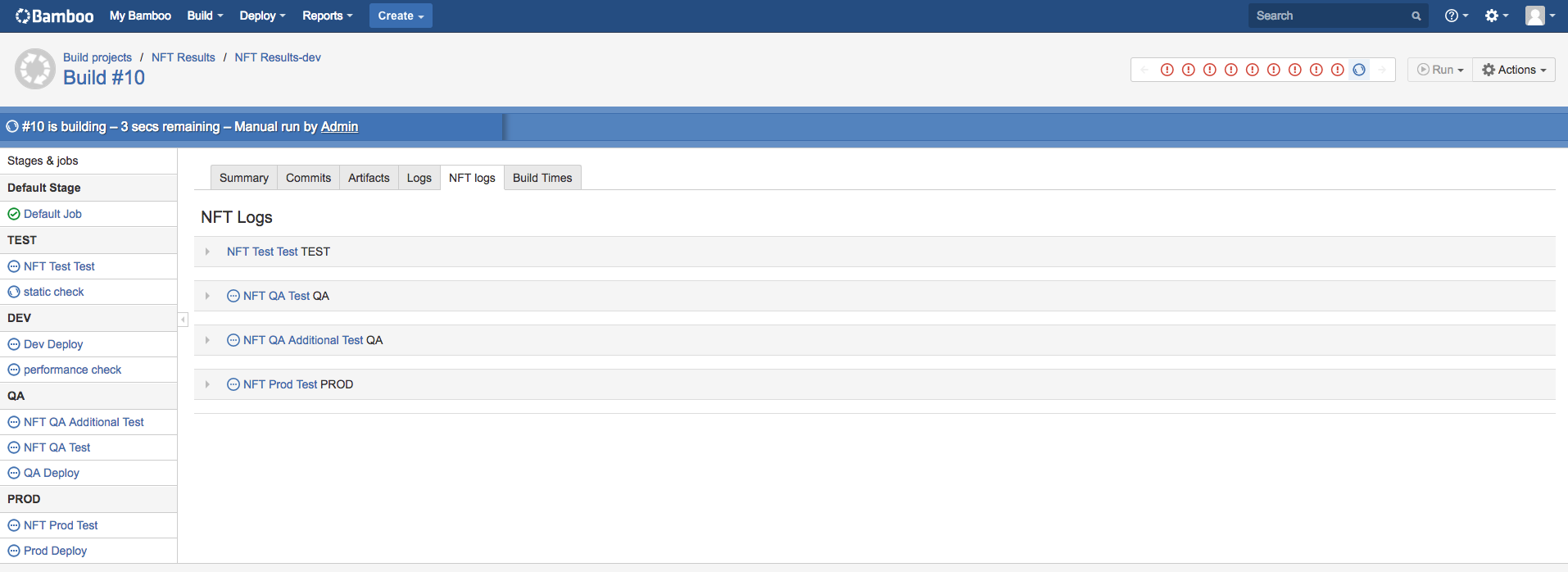This screenshot has width=1568, height=572.
Task: Switch to the Summary tab
Action: coord(244,178)
